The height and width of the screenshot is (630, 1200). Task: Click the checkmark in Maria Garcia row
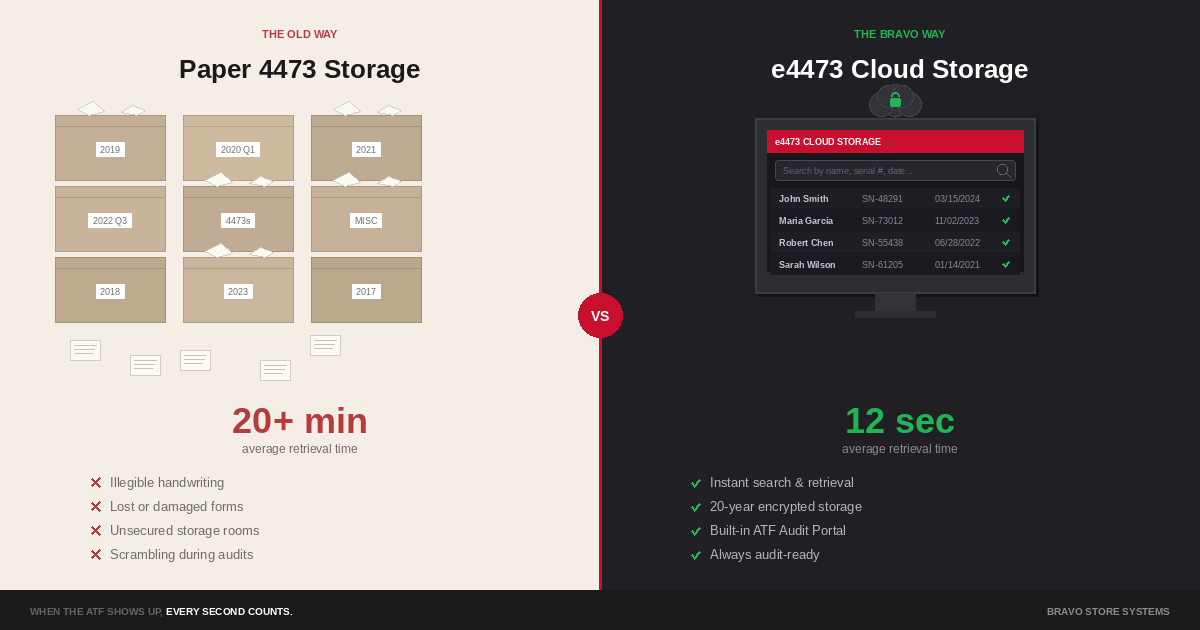(1006, 221)
